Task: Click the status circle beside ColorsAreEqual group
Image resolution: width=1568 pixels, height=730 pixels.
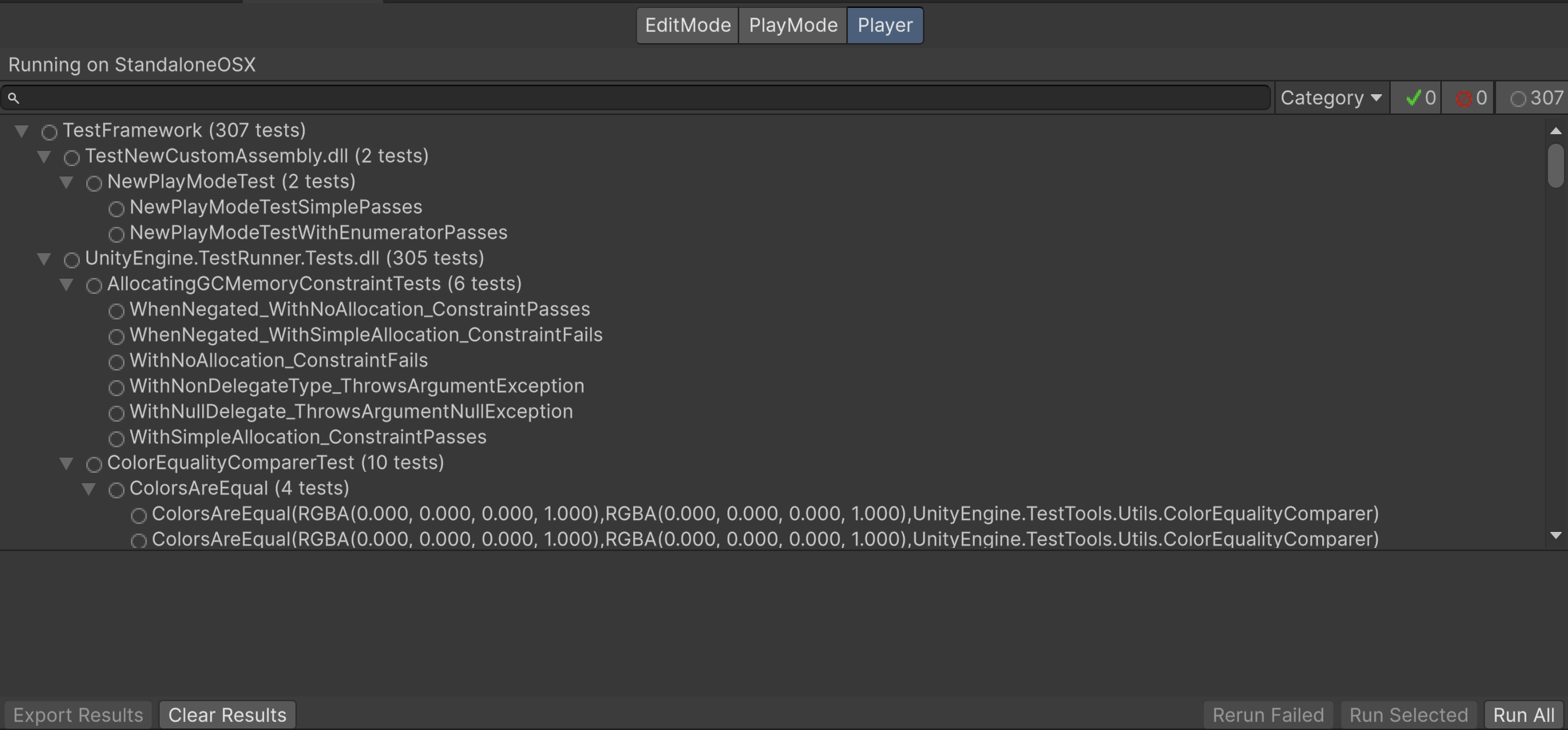Action: tap(117, 490)
